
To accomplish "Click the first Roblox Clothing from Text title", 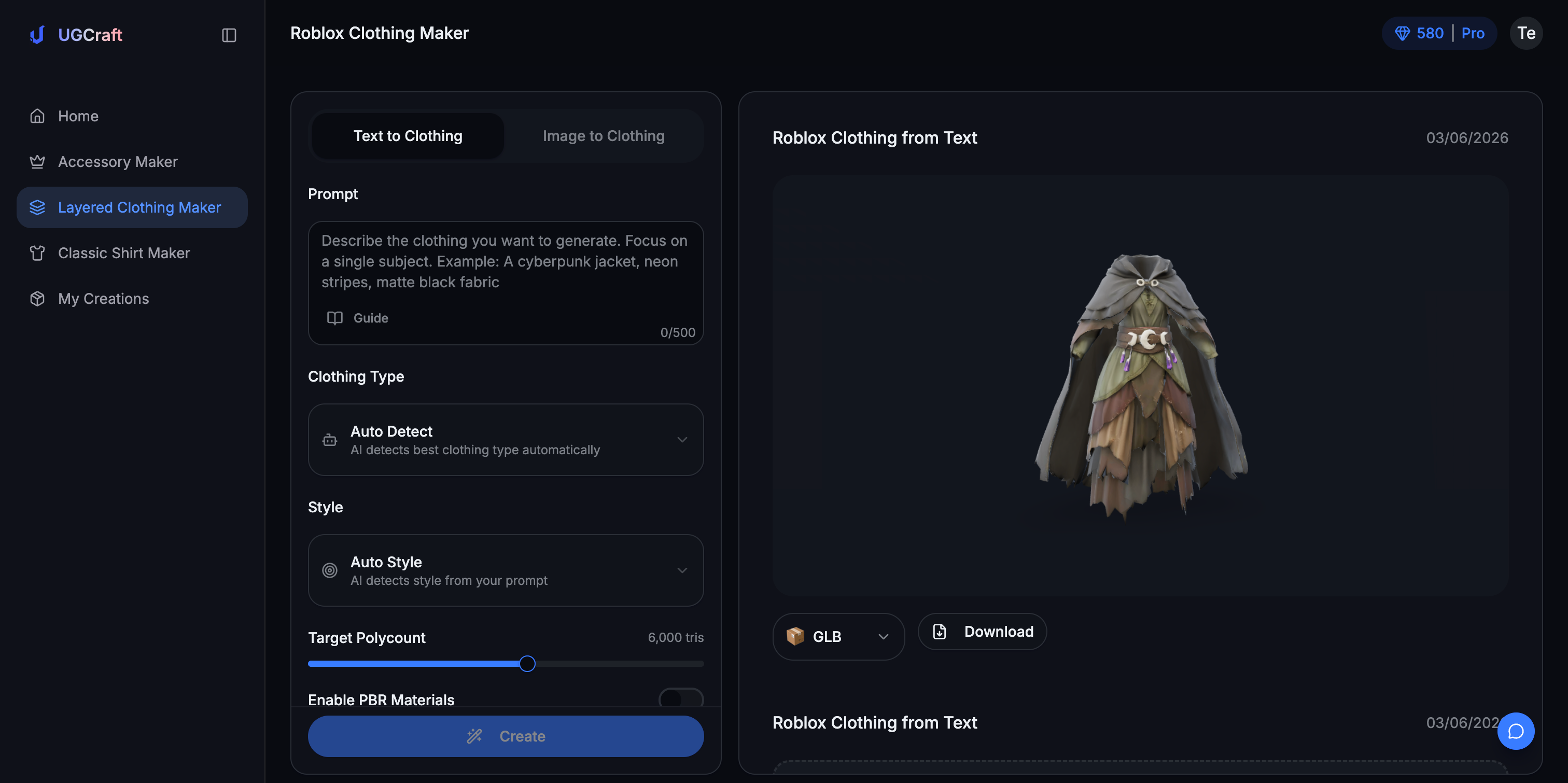I will [x=874, y=137].
